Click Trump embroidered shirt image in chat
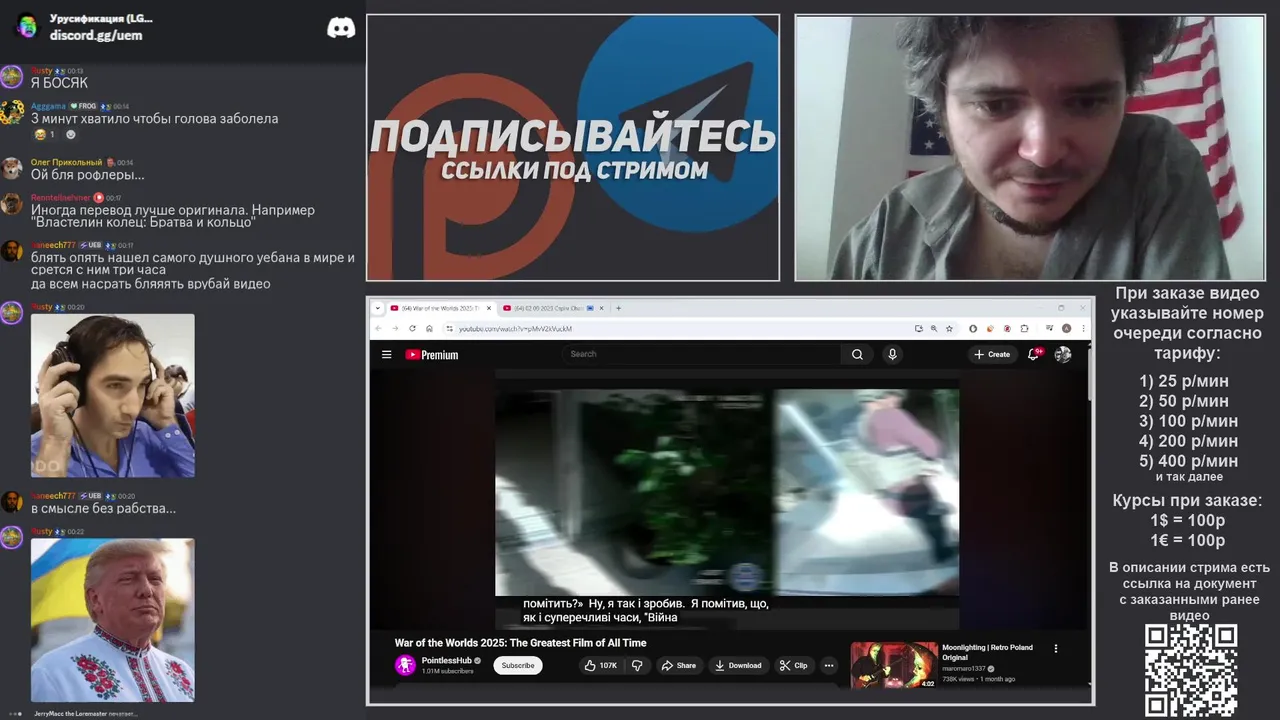The width and height of the screenshot is (1280, 720). click(x=113, y=620)
